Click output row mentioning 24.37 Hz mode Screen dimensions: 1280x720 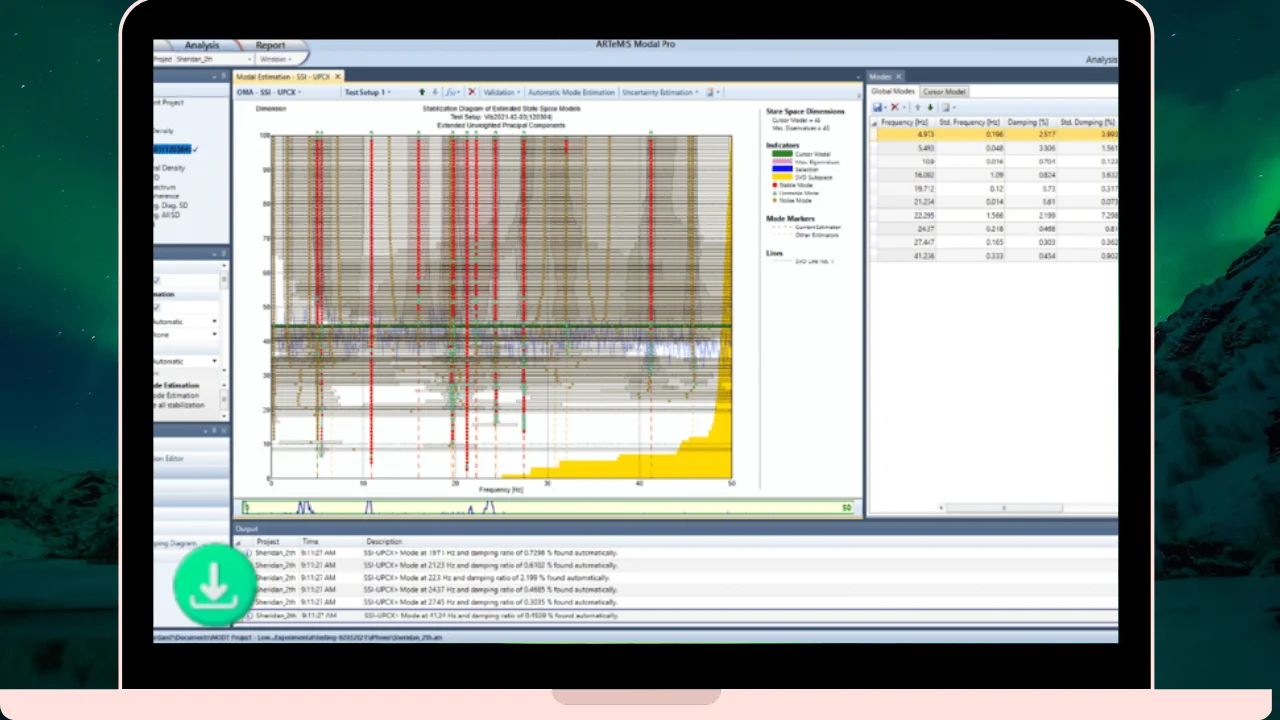[x=674, y=590]
